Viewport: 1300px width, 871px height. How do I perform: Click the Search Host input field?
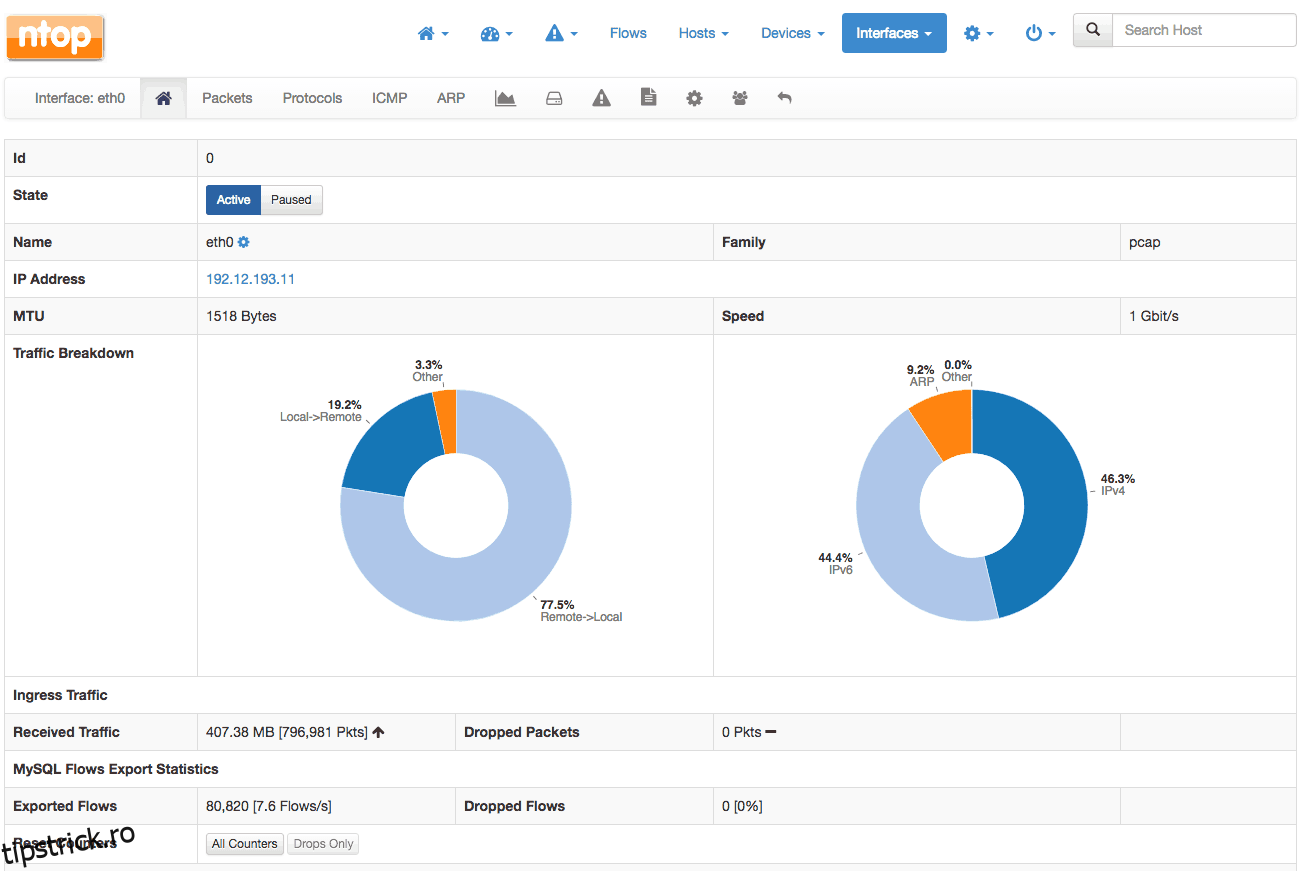click(x=1203, y=30)
